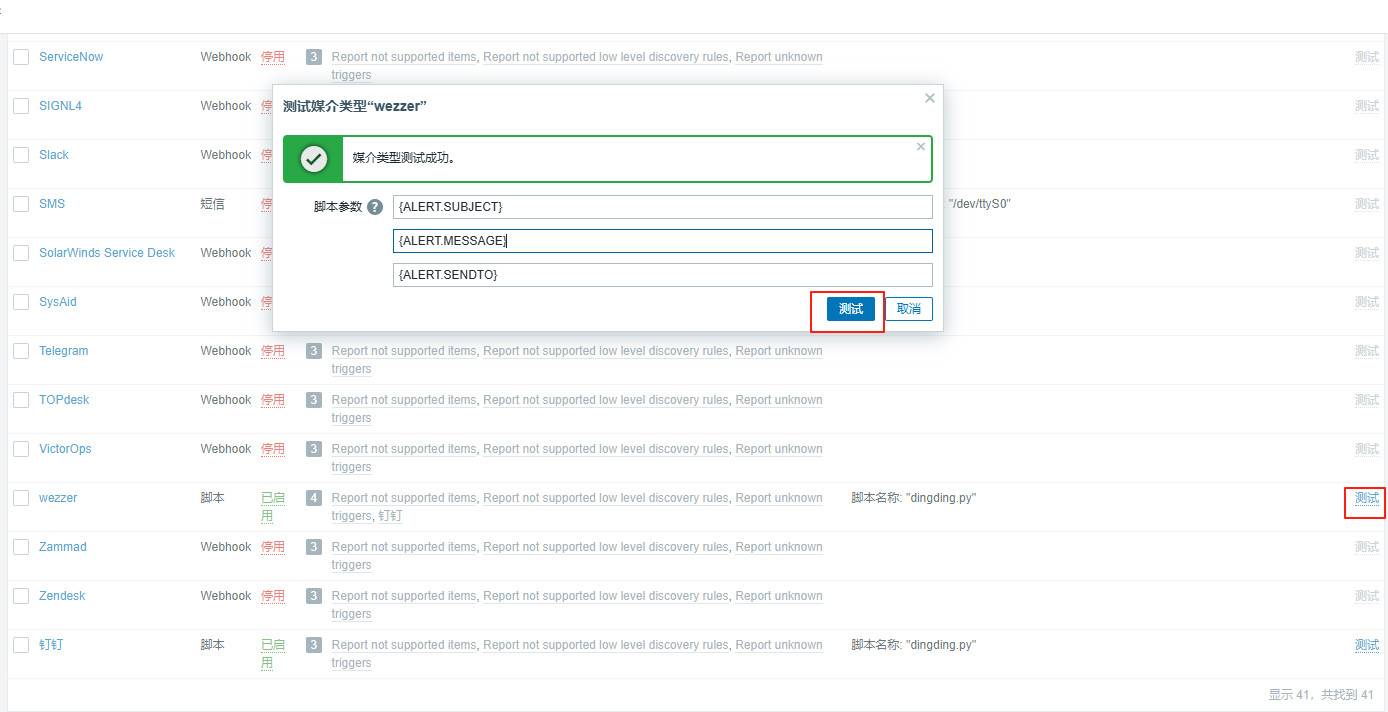Tick the VictorOps row checkbox
Screen dimensions: 1388x712
click(x=21, y=449)
